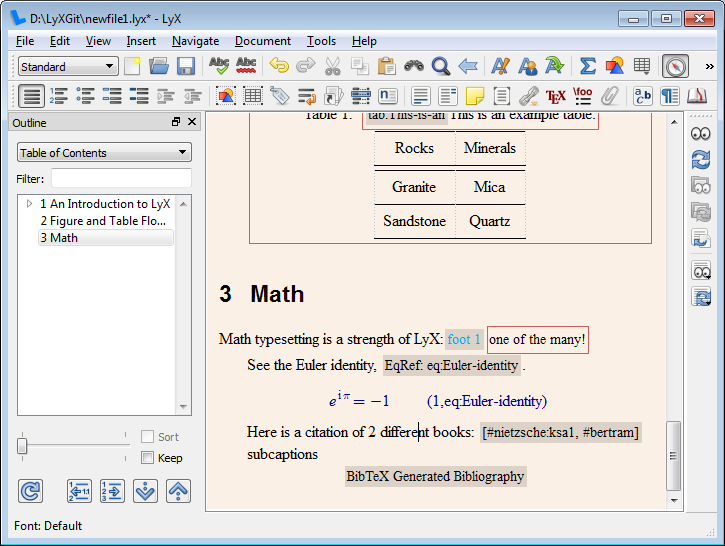This screenshot has height=546, width=725.
Task: Demote outline section level button
Action: coord(112,491)
